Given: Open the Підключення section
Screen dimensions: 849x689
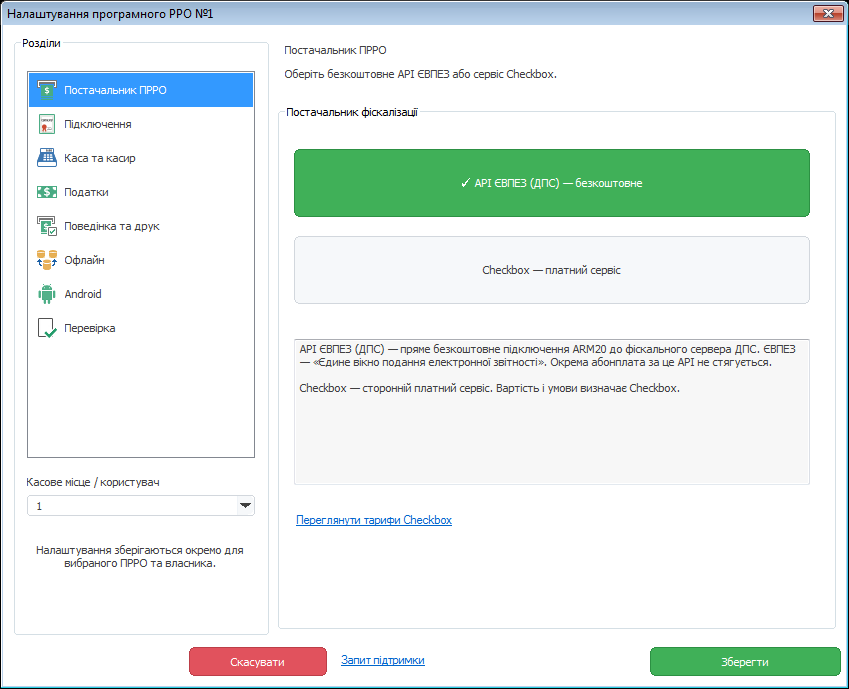Looking at the screenshot, I should [x=141, y=124].
